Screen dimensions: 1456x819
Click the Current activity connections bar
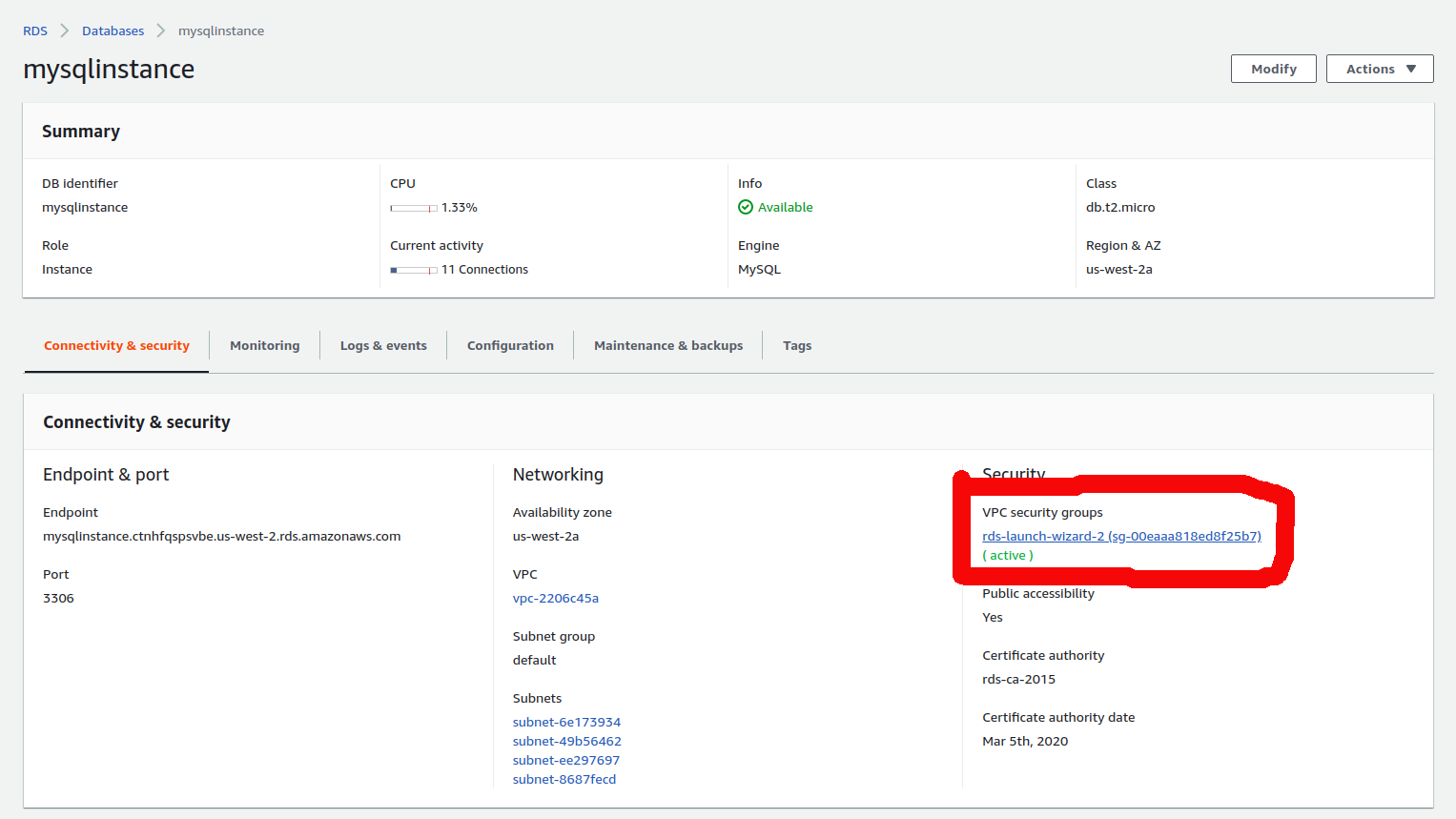coord(414,270)
